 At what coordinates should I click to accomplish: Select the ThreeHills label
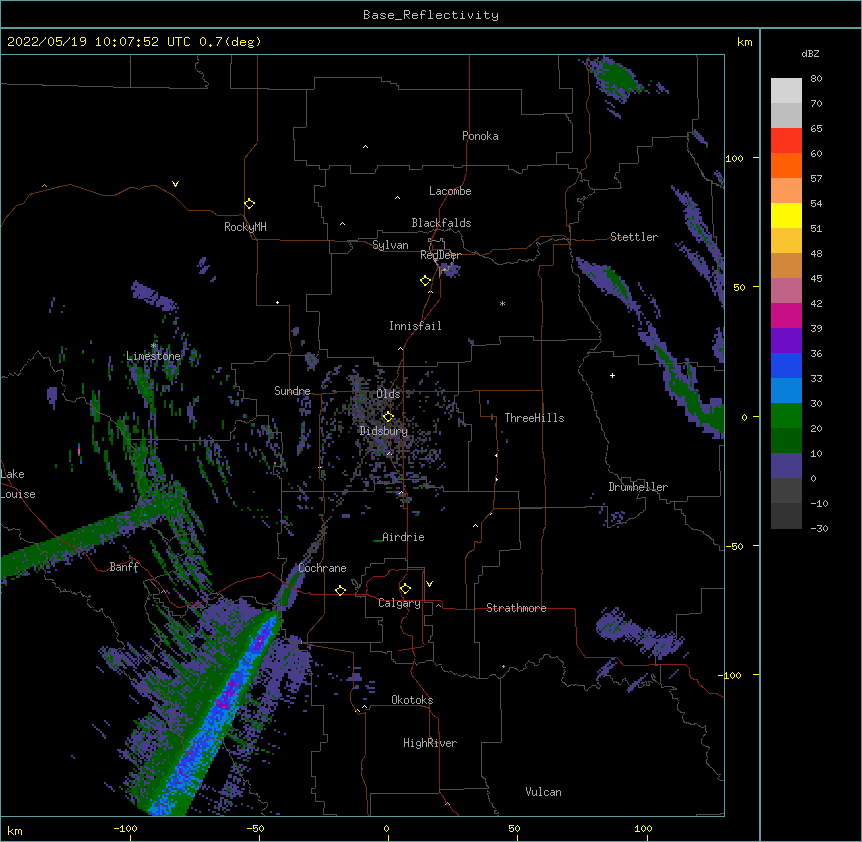coord(534,418)
